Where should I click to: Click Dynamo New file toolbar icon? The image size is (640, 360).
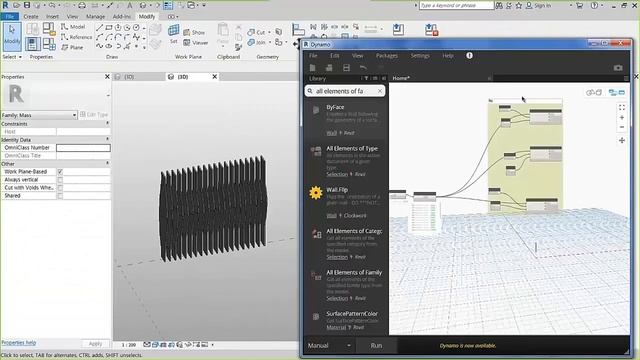tap(313, 68)
